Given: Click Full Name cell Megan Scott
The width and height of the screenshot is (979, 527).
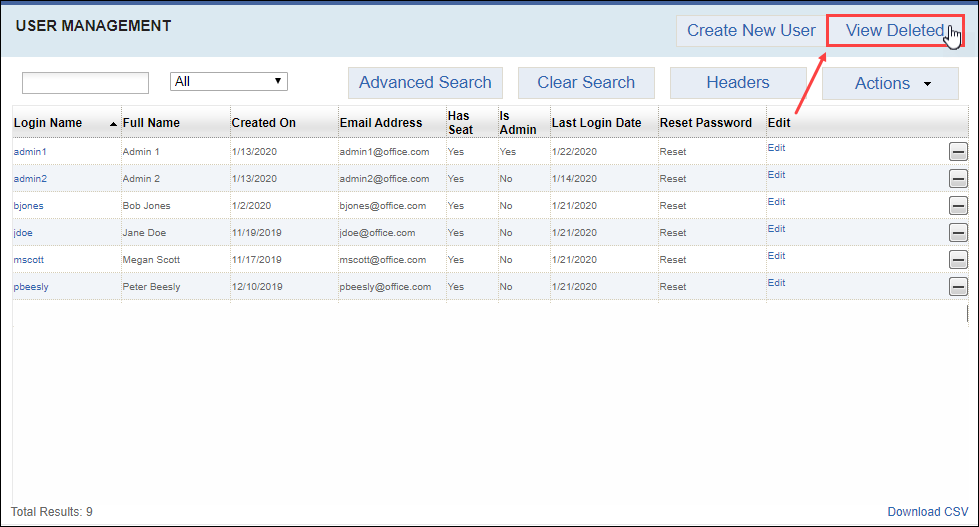Looking at the screenshot, I should point(151,260).
